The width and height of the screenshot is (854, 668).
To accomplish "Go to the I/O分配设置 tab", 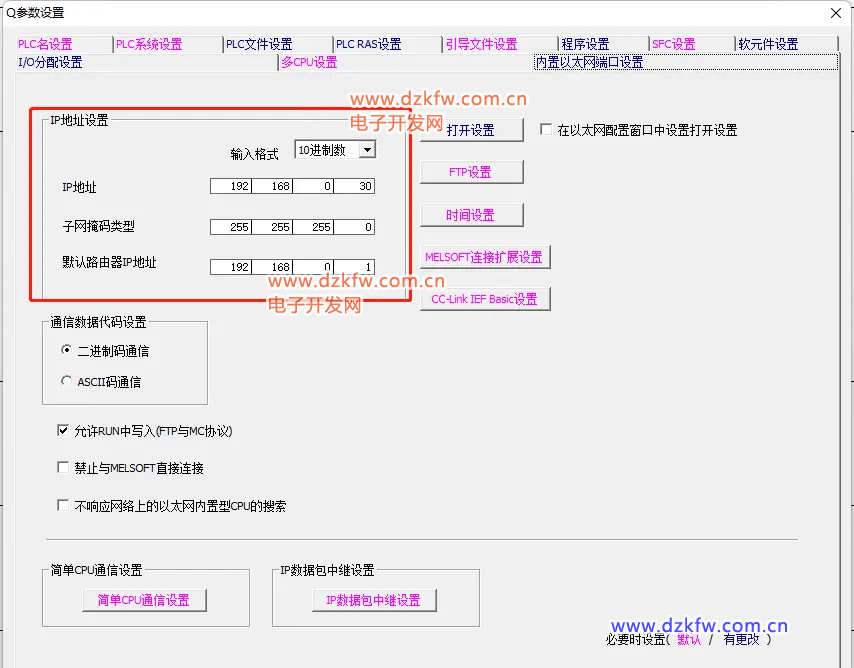I will [50, 62].
